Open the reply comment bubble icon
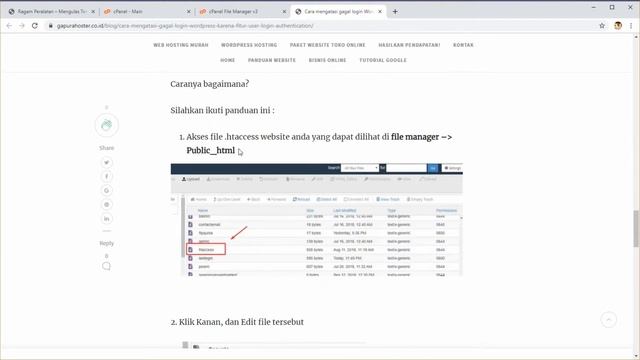Image resolution: width=640 pixels, height=360 pixels. click(106, 266)
